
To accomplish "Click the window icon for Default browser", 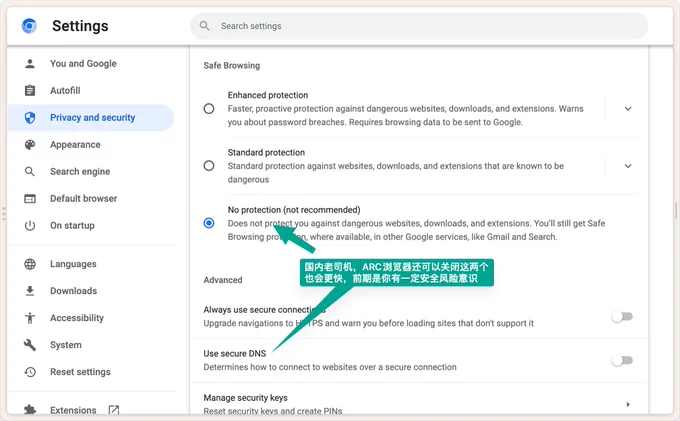I will click(30, 199).
